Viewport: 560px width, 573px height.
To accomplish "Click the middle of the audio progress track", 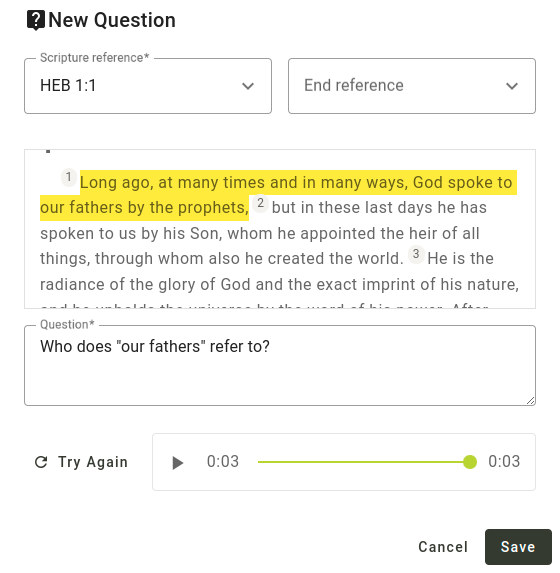I will click(364, 462).
